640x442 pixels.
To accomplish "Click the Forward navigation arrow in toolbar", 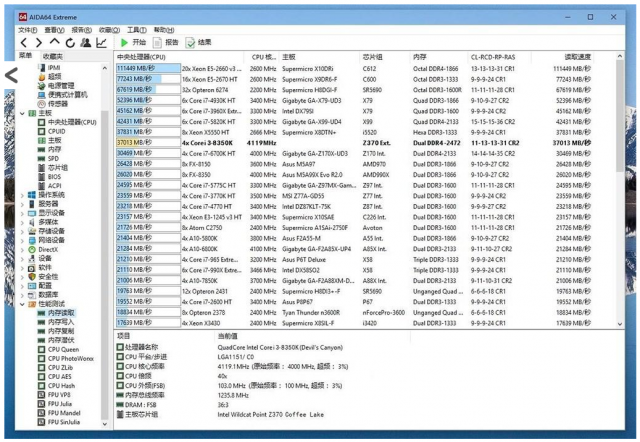I will point(41,43).
